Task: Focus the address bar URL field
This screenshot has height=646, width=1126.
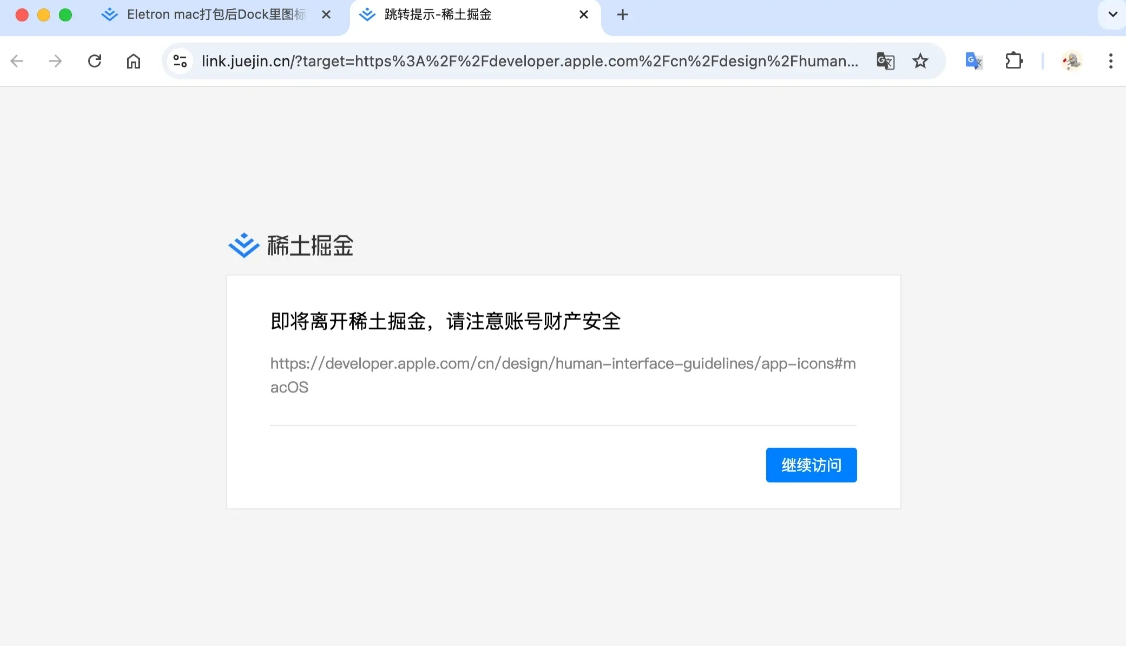Action: pyautogui.click(x=530, y=61)
